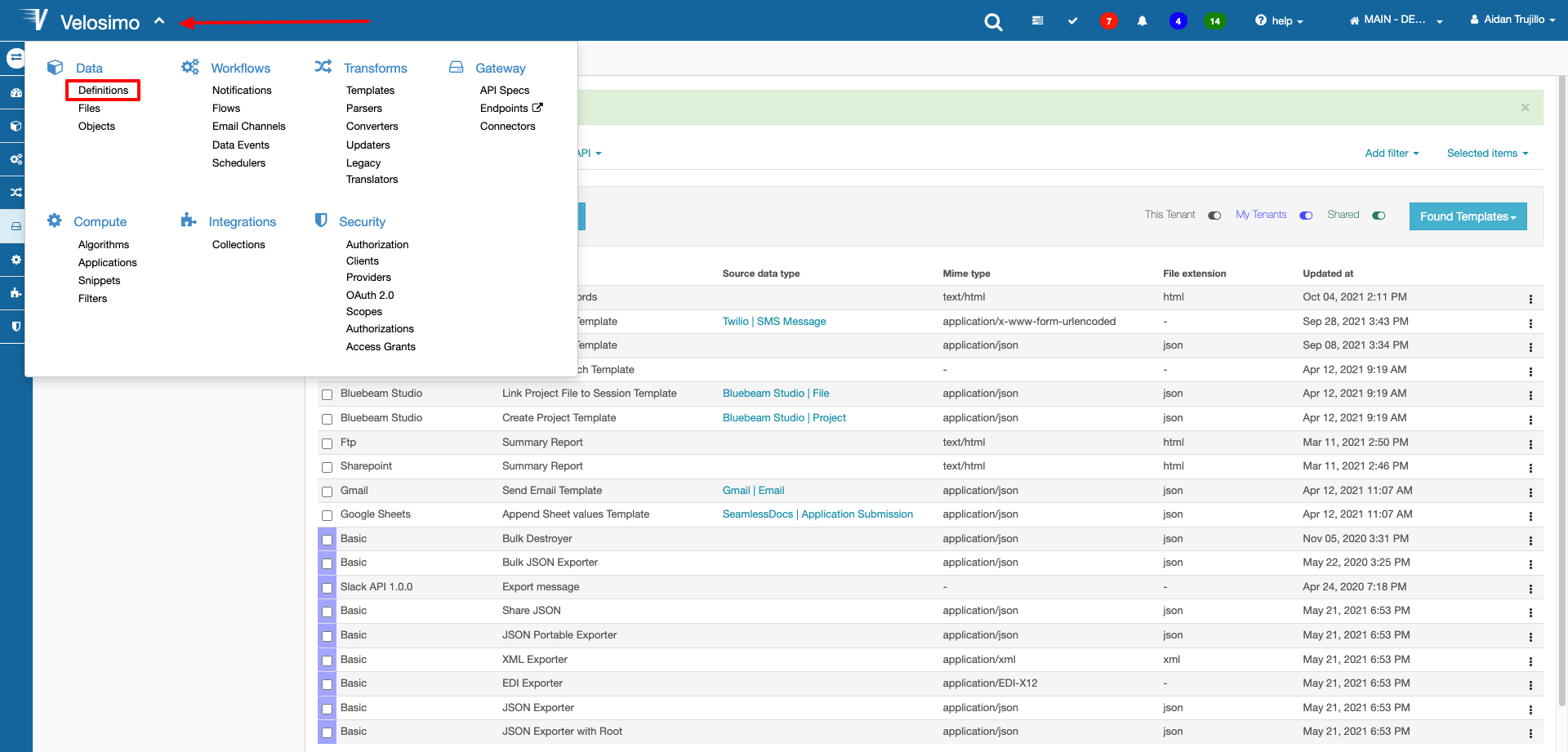Select Algorithms under Compute
This screenshot has height=752, width=1568.
(104, 244)
